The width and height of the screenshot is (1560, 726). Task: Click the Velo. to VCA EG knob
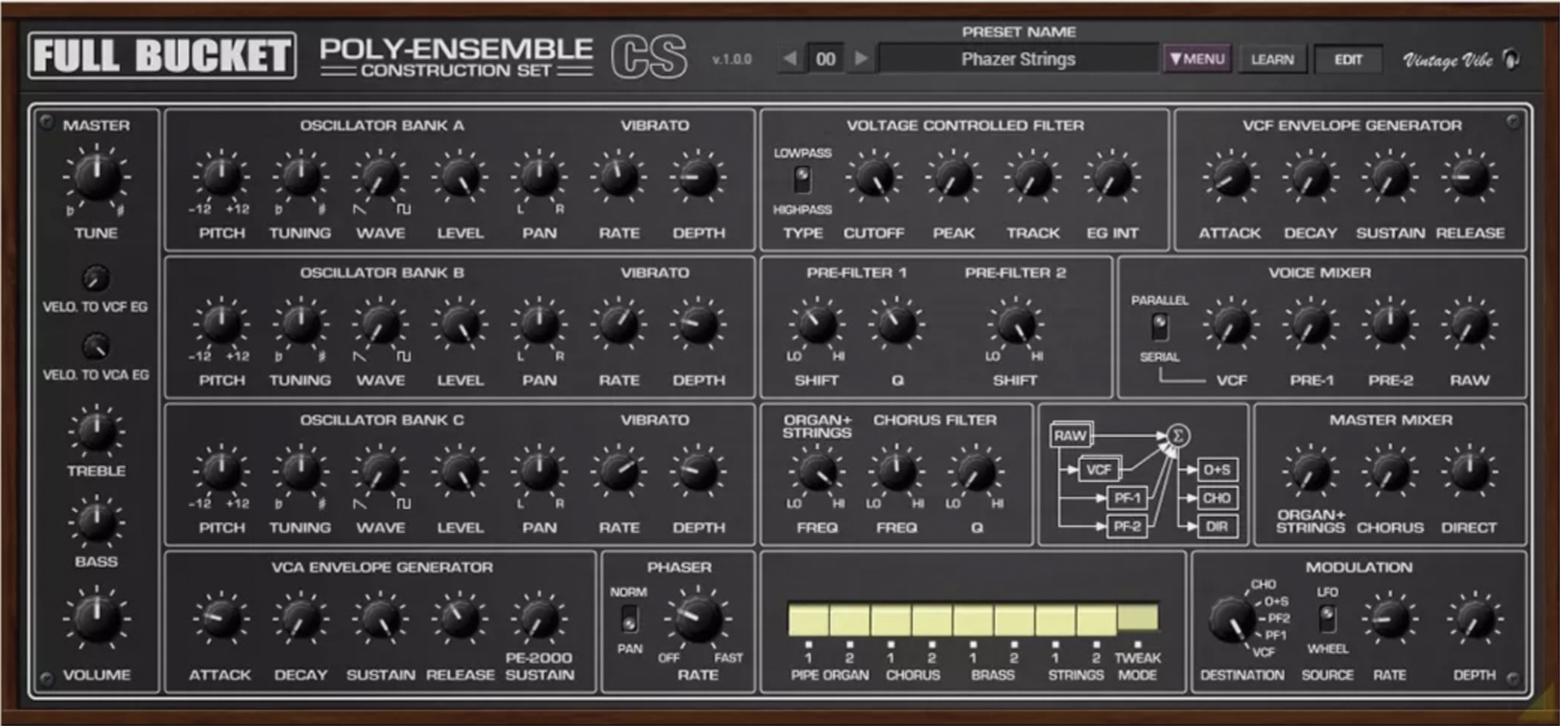97,347
